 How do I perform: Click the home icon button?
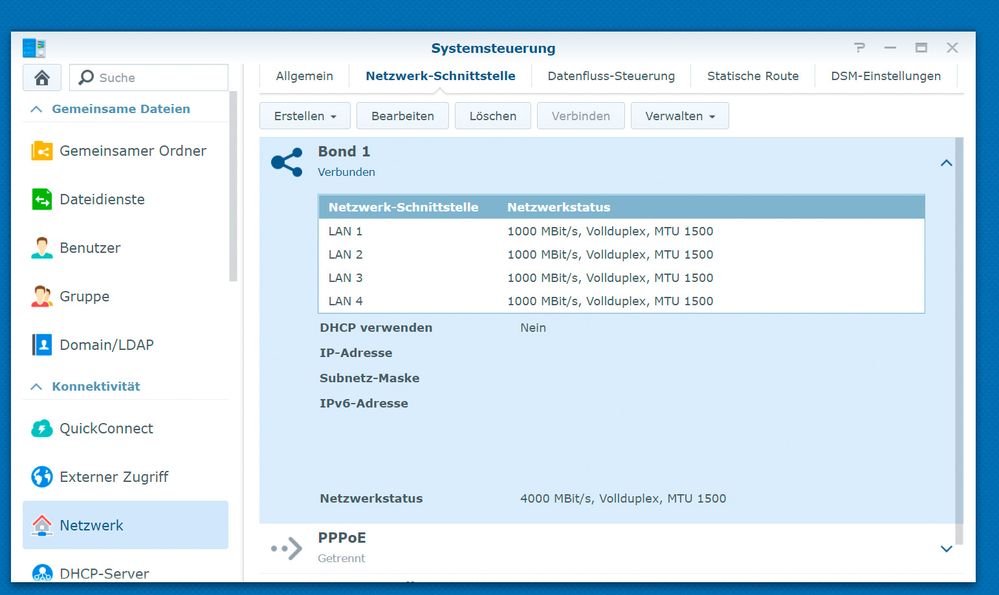(x=42, y=78)
